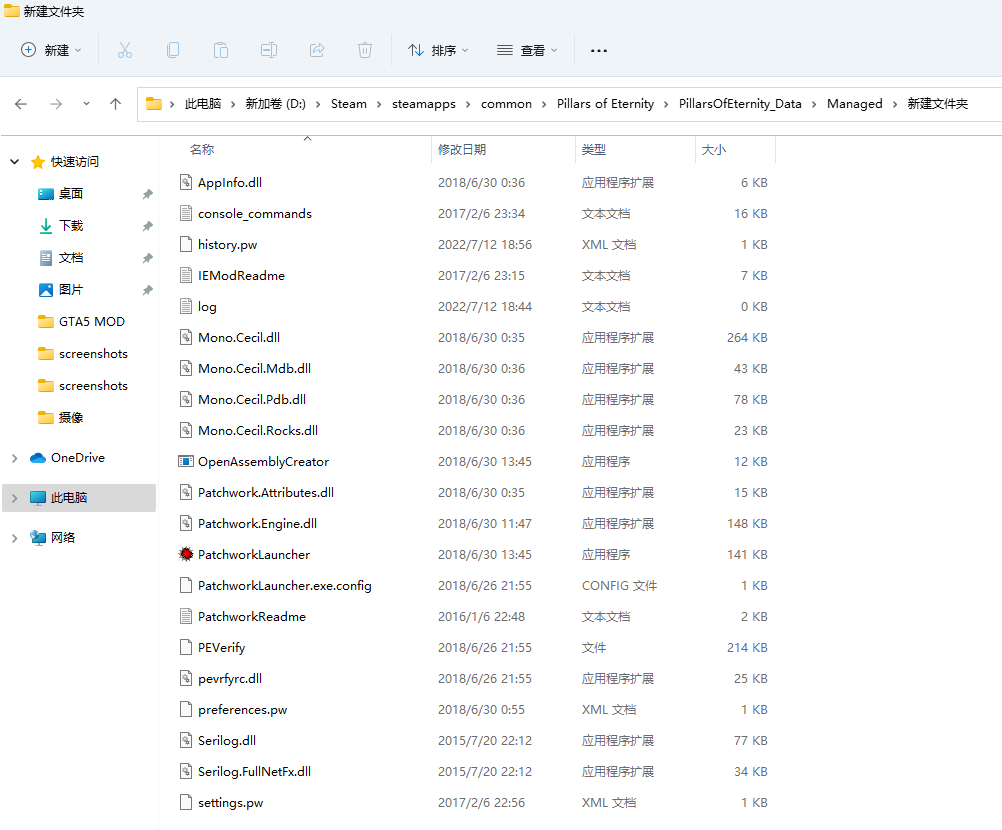Go forward with the right arrow

click(56, 104)
